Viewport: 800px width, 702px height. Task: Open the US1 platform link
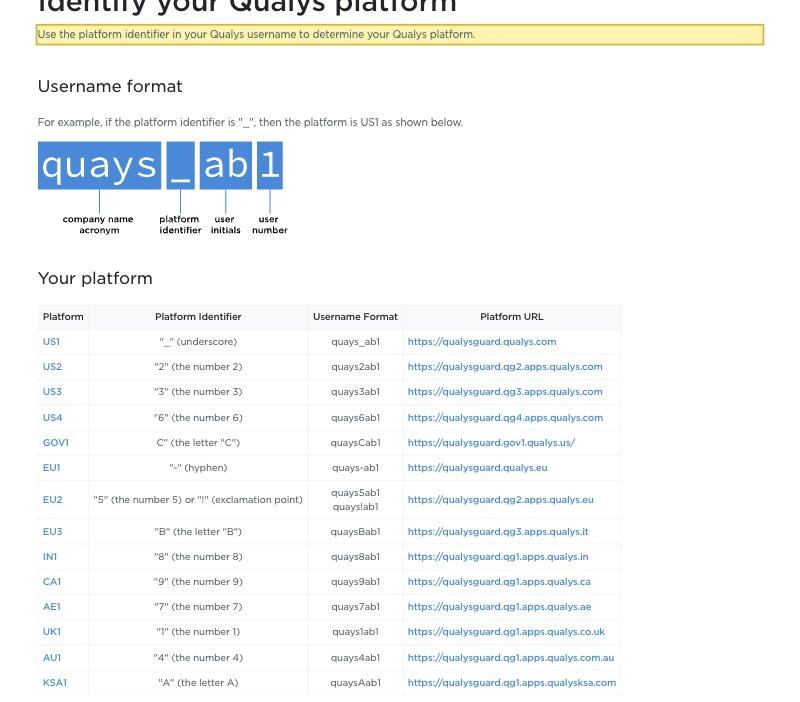pos(51,341)
